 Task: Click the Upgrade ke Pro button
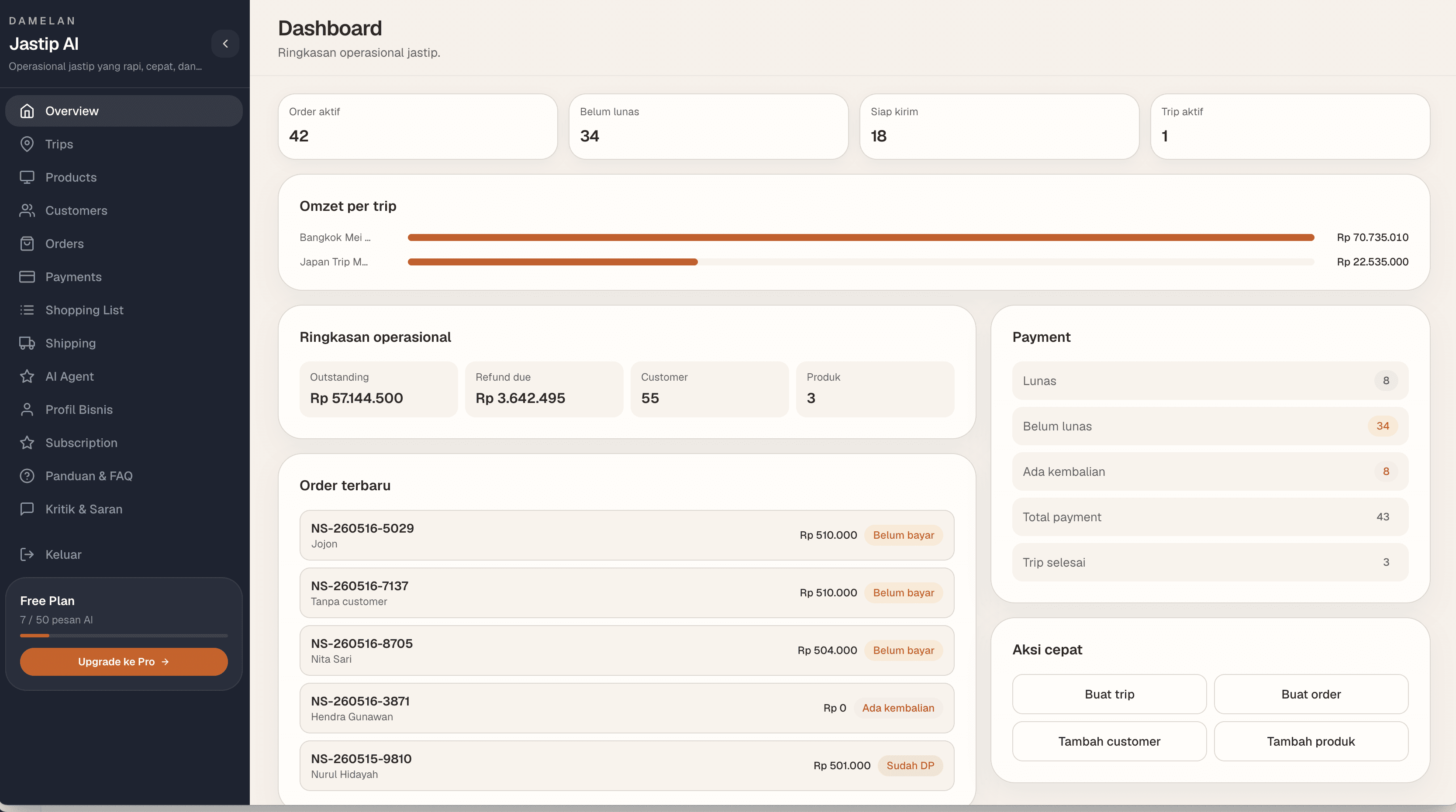click(x=124, y=662)
